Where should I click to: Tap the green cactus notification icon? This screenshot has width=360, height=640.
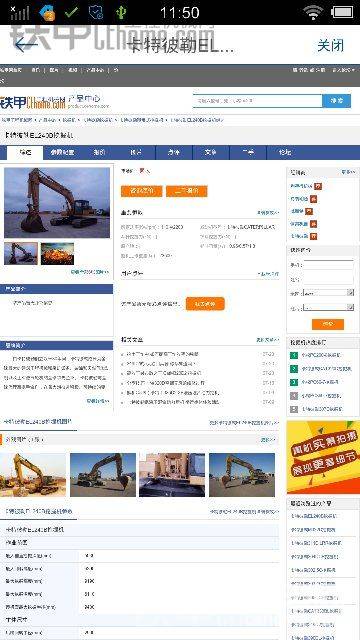121,12
